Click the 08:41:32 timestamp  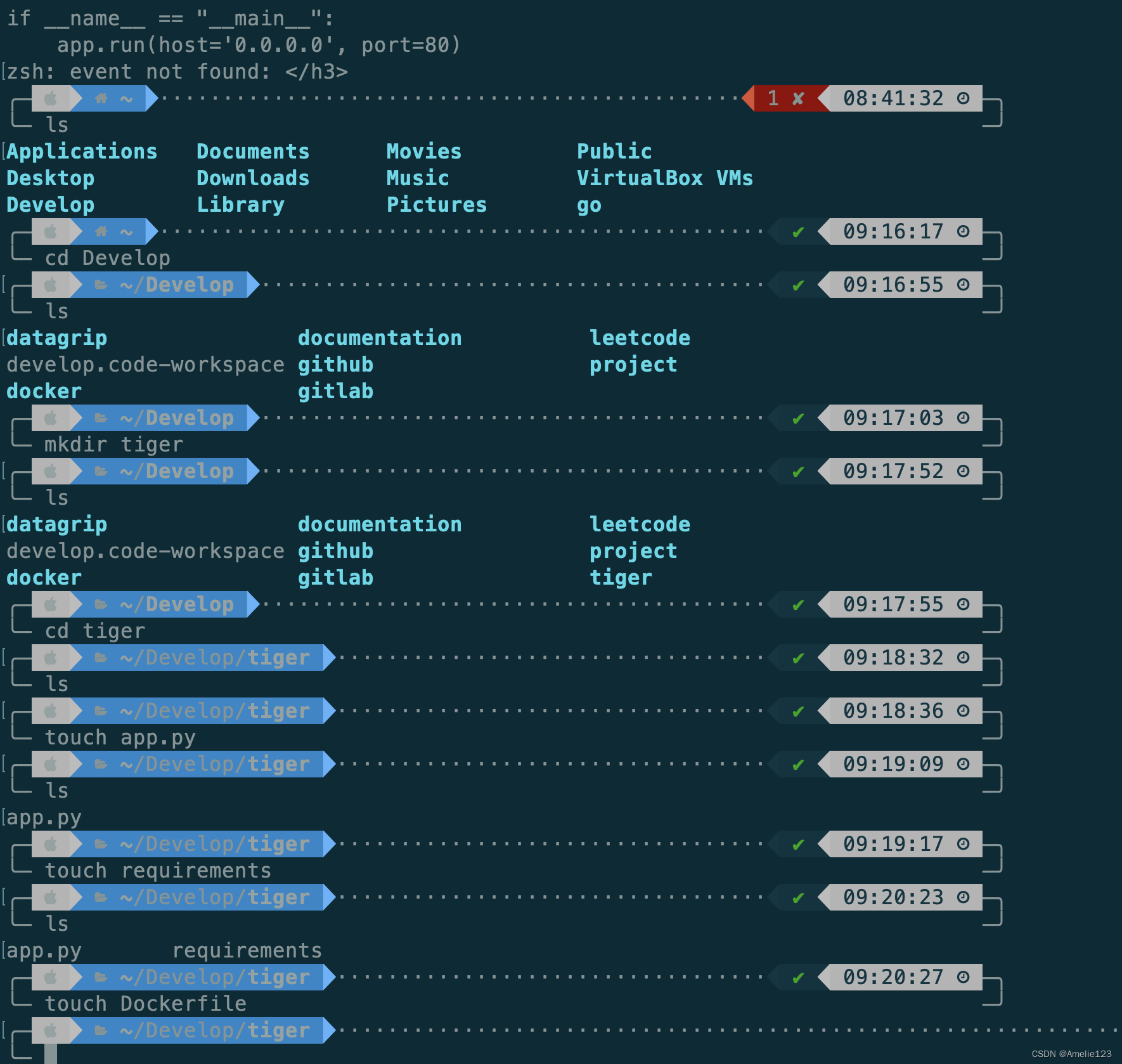point(893,98)
